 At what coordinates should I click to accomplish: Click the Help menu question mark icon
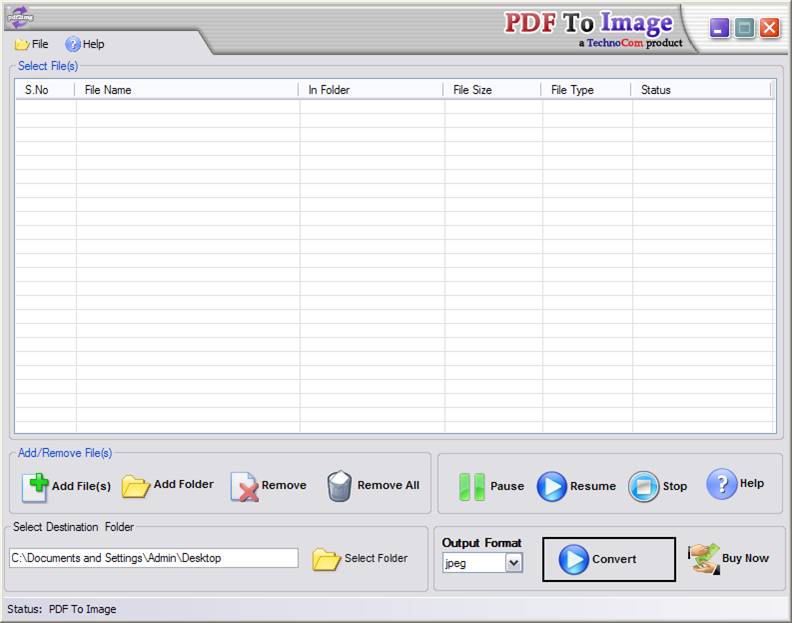pyautogui.click(x=73, y=44)
